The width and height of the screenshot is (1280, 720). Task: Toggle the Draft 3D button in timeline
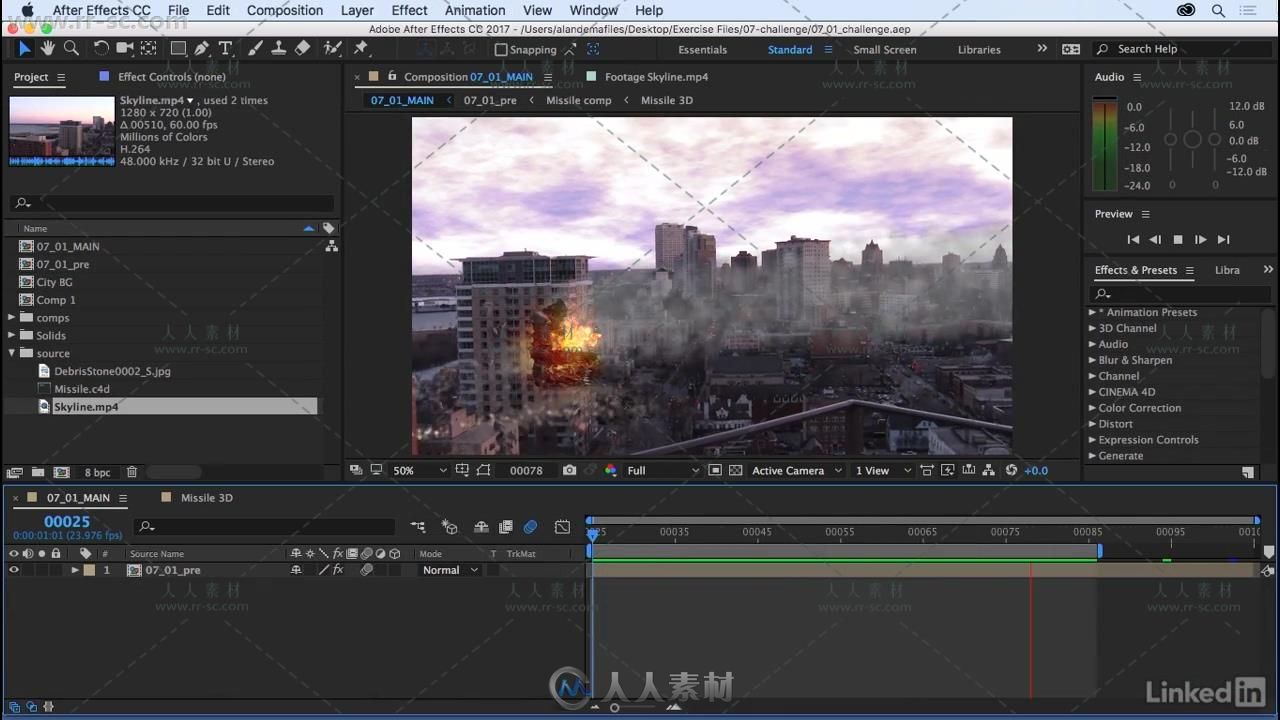(x=450, y=527)
